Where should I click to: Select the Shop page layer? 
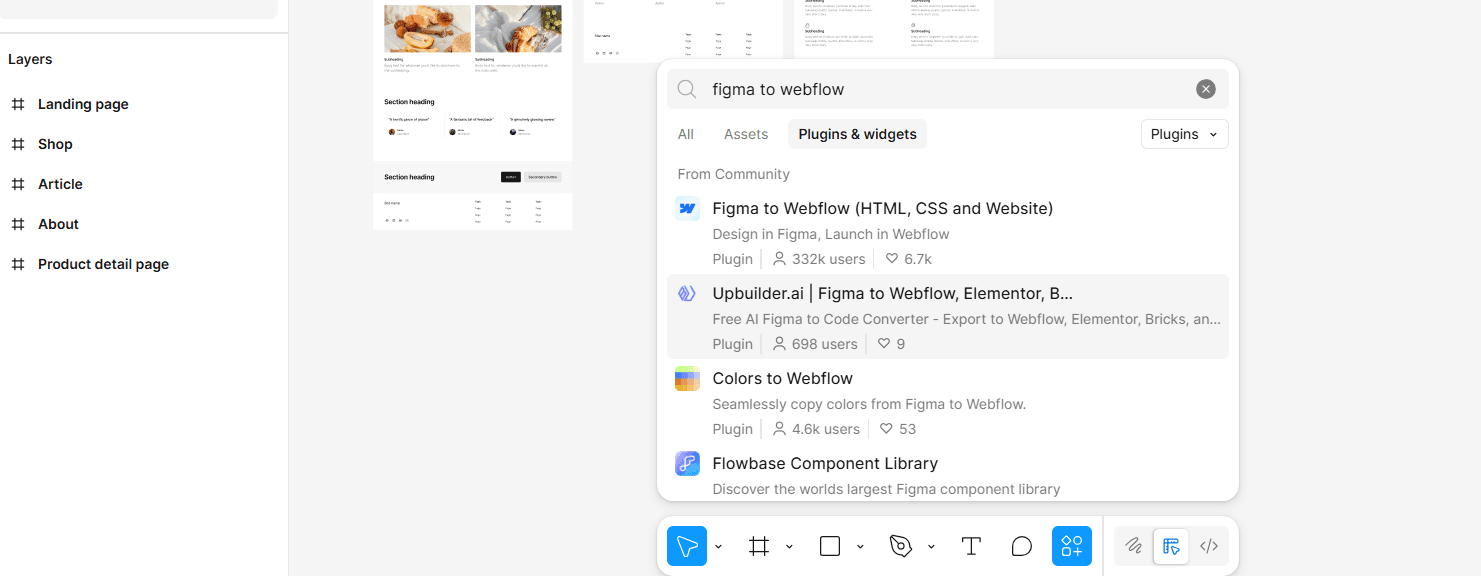pos(55,143)
